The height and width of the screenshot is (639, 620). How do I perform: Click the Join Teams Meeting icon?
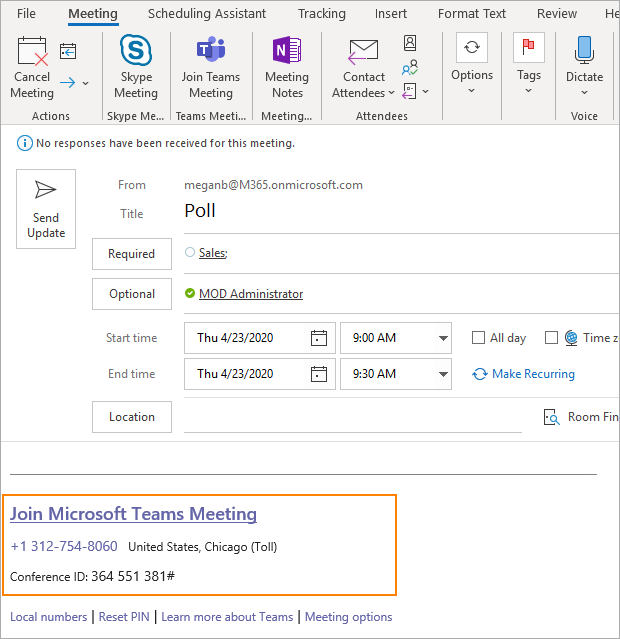click(x=211, y=50)
